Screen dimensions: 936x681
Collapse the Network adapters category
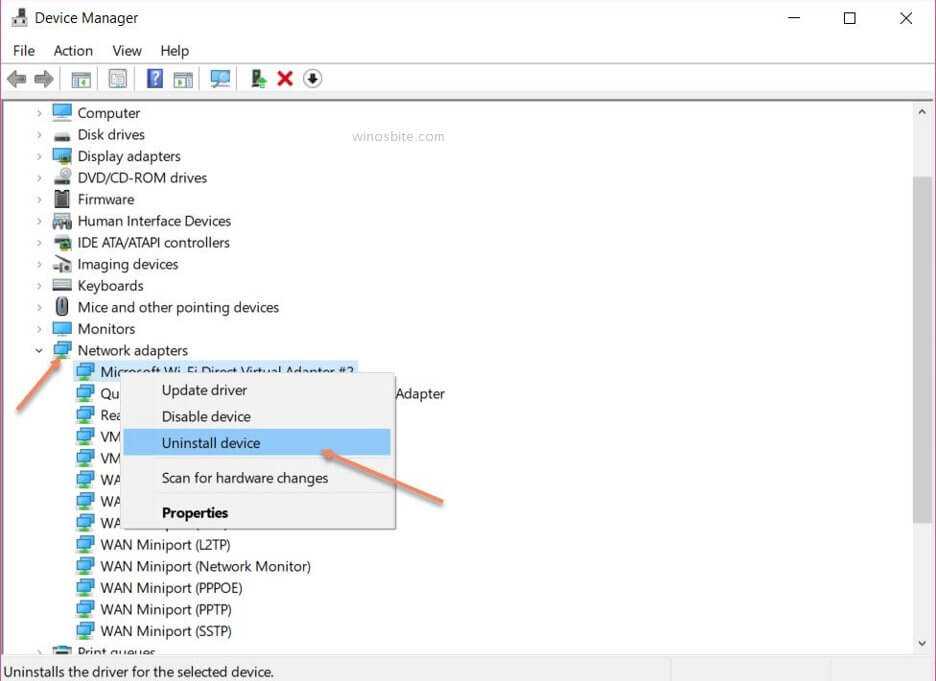39,351
